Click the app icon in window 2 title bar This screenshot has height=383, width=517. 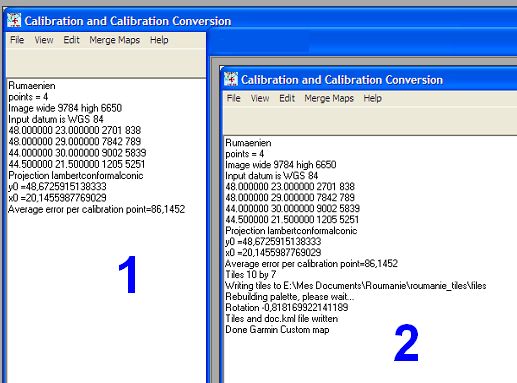point(231,79)
